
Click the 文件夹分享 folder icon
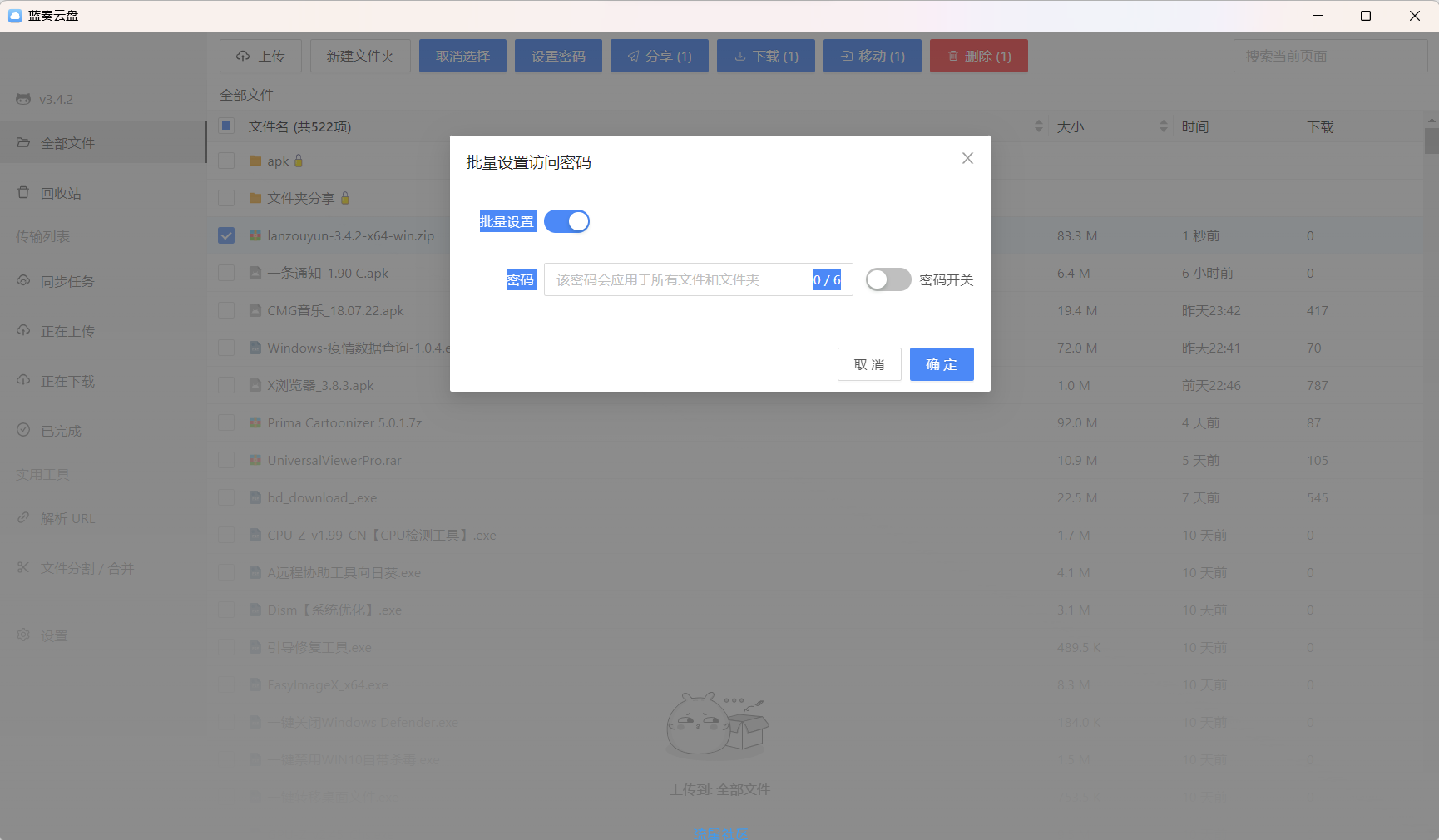255,198
